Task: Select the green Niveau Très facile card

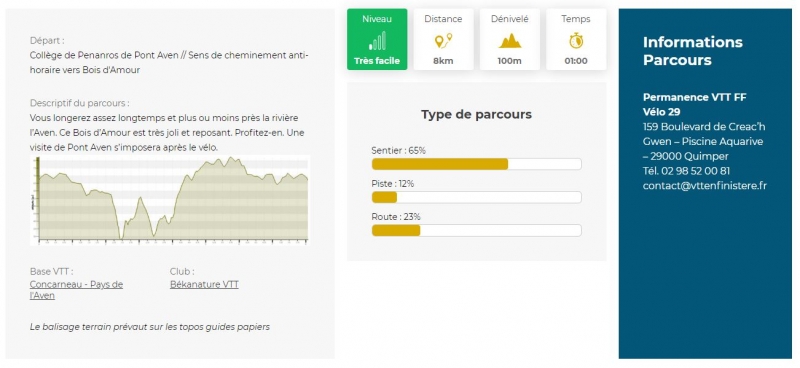Action: click(377, 39)
